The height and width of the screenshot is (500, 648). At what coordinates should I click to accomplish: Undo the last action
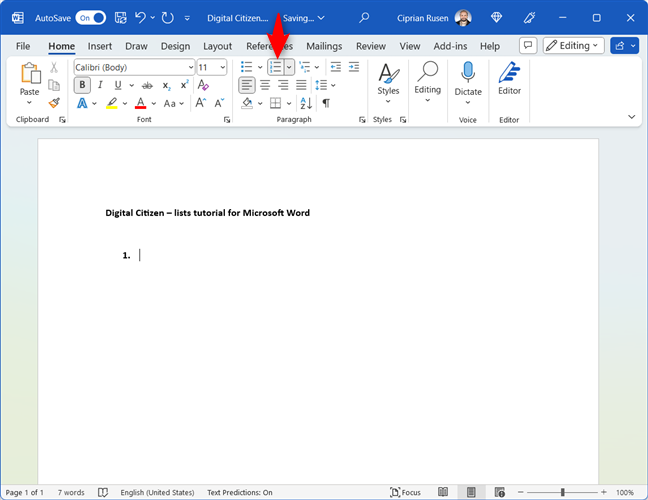pos(141,18)
